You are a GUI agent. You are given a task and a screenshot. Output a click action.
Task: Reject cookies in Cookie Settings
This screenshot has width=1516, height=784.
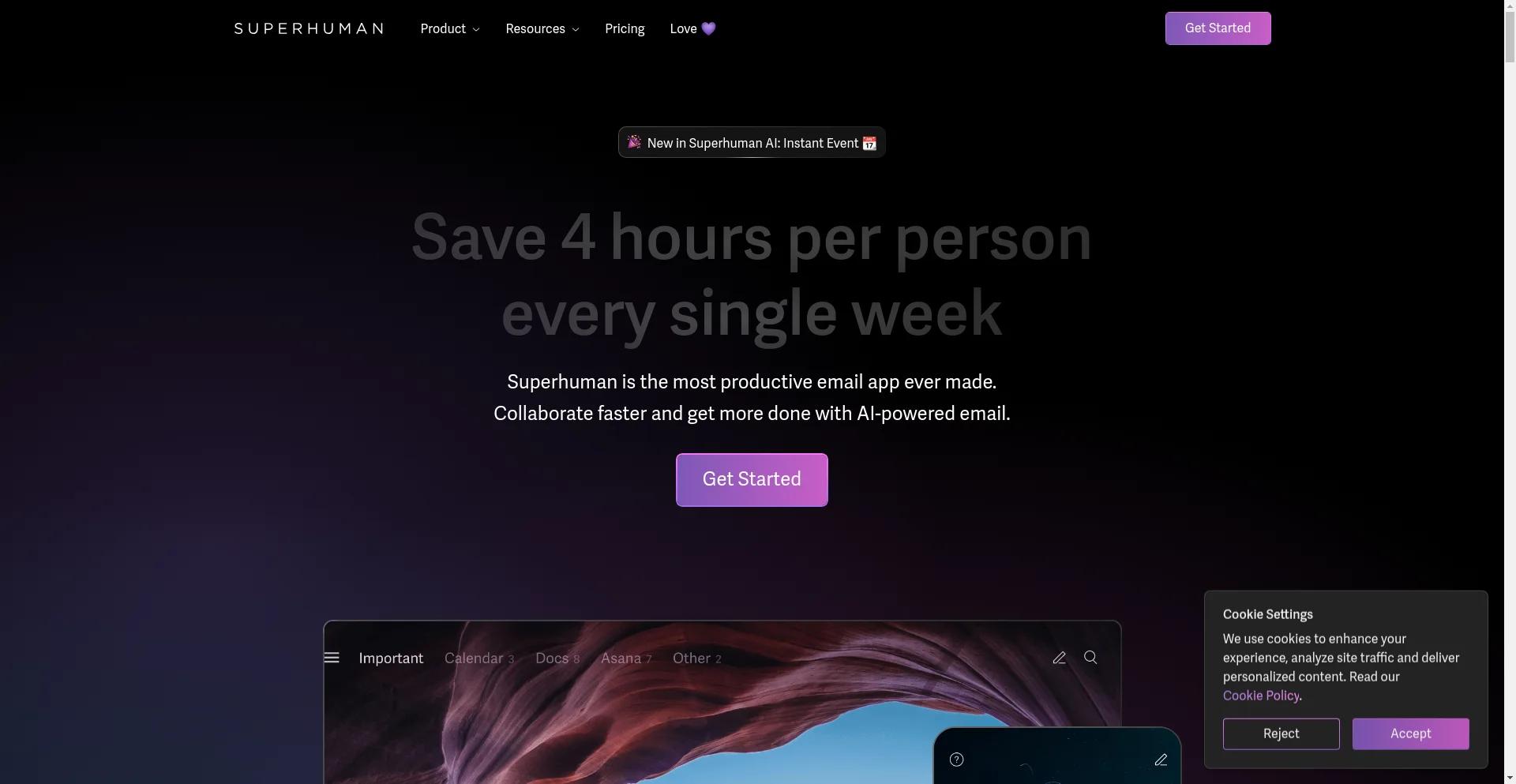coord(1281,733)
